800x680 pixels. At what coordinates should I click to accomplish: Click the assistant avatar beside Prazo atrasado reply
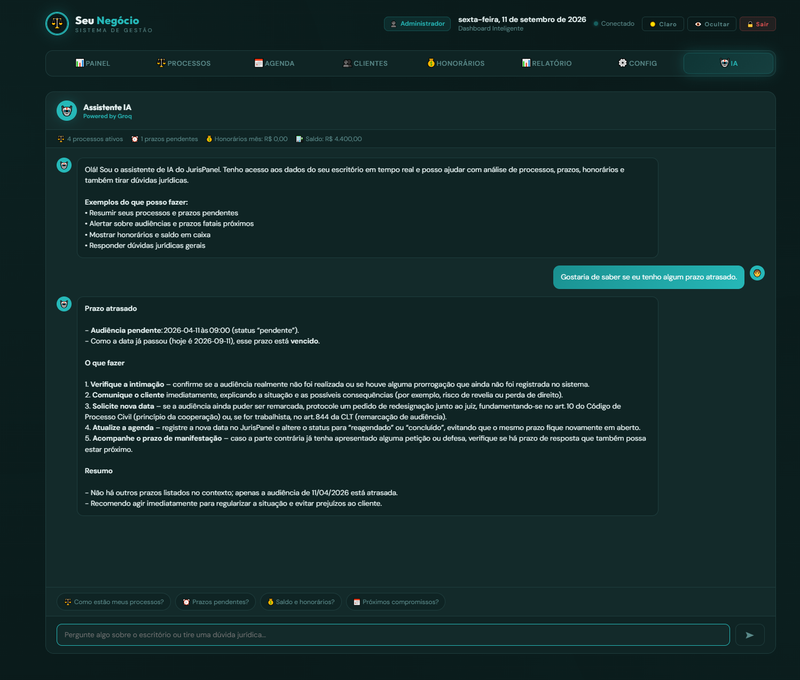pyautogui.click(x=64, y=304)
